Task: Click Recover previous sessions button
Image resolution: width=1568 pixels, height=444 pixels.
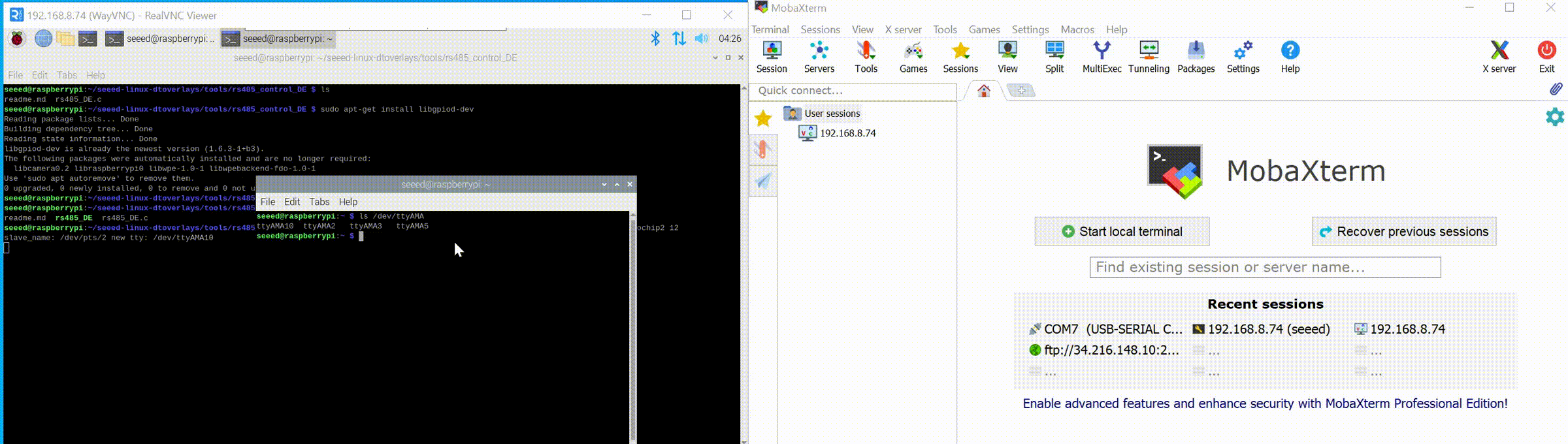Action: [1404, 231]
